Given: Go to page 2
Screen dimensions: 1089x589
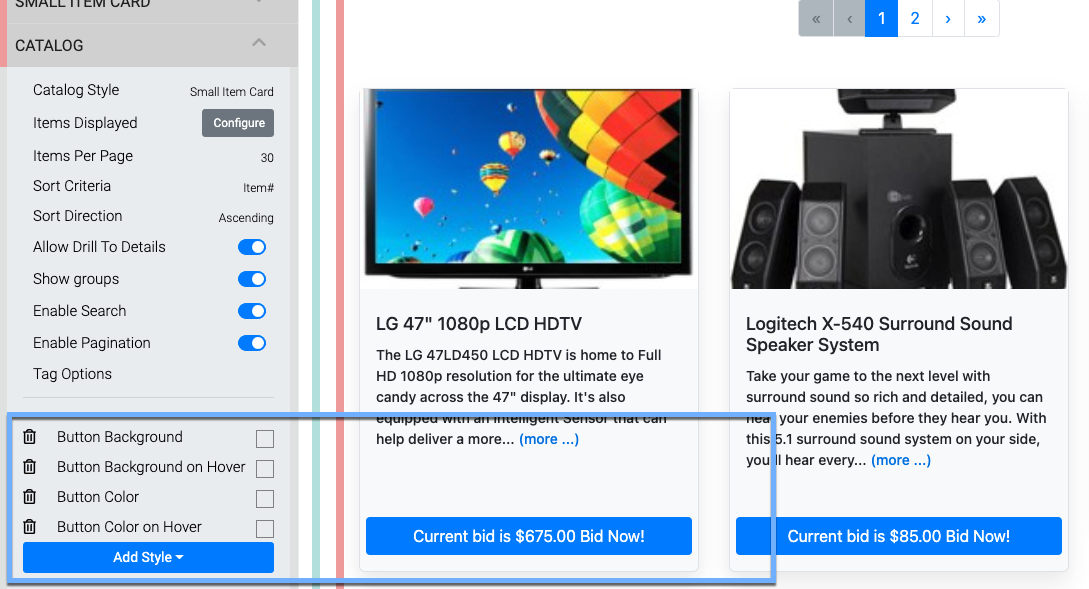Looking at the screenshot, I should click(x=915, y=19).
